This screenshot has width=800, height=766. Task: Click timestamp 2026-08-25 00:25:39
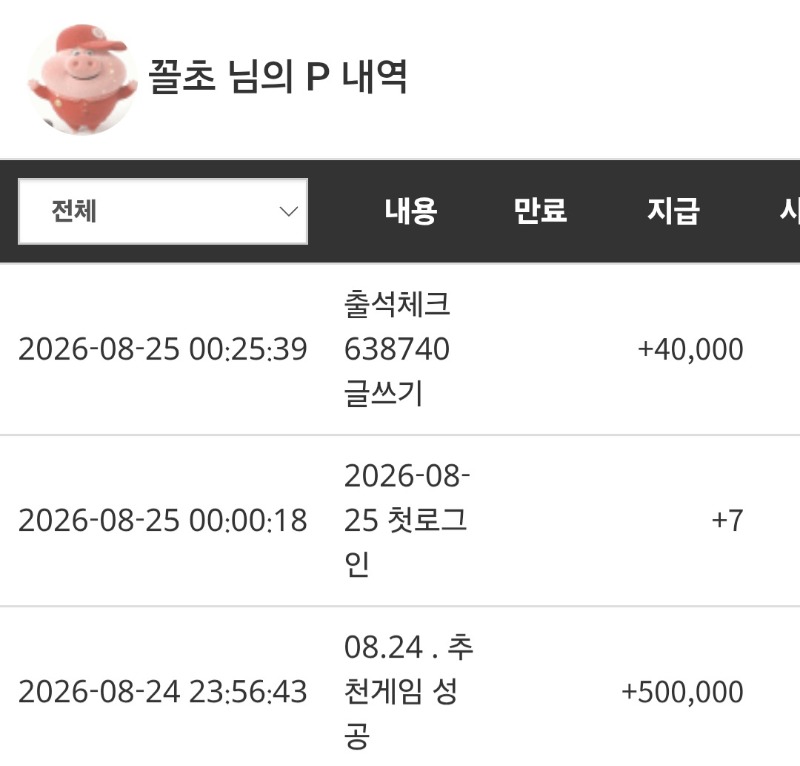(x=163, y=350)
